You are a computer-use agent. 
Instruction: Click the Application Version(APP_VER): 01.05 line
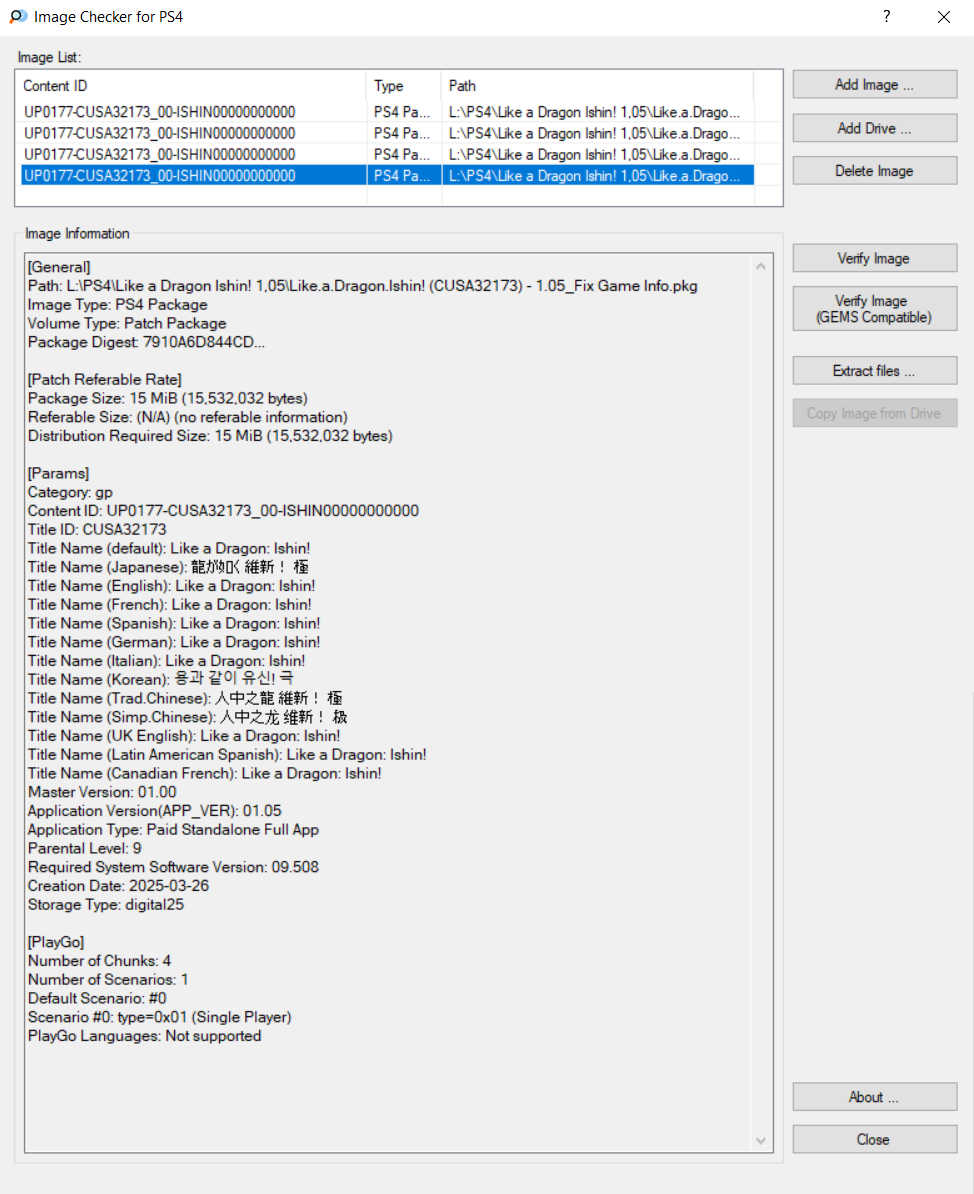click(155, 811)
